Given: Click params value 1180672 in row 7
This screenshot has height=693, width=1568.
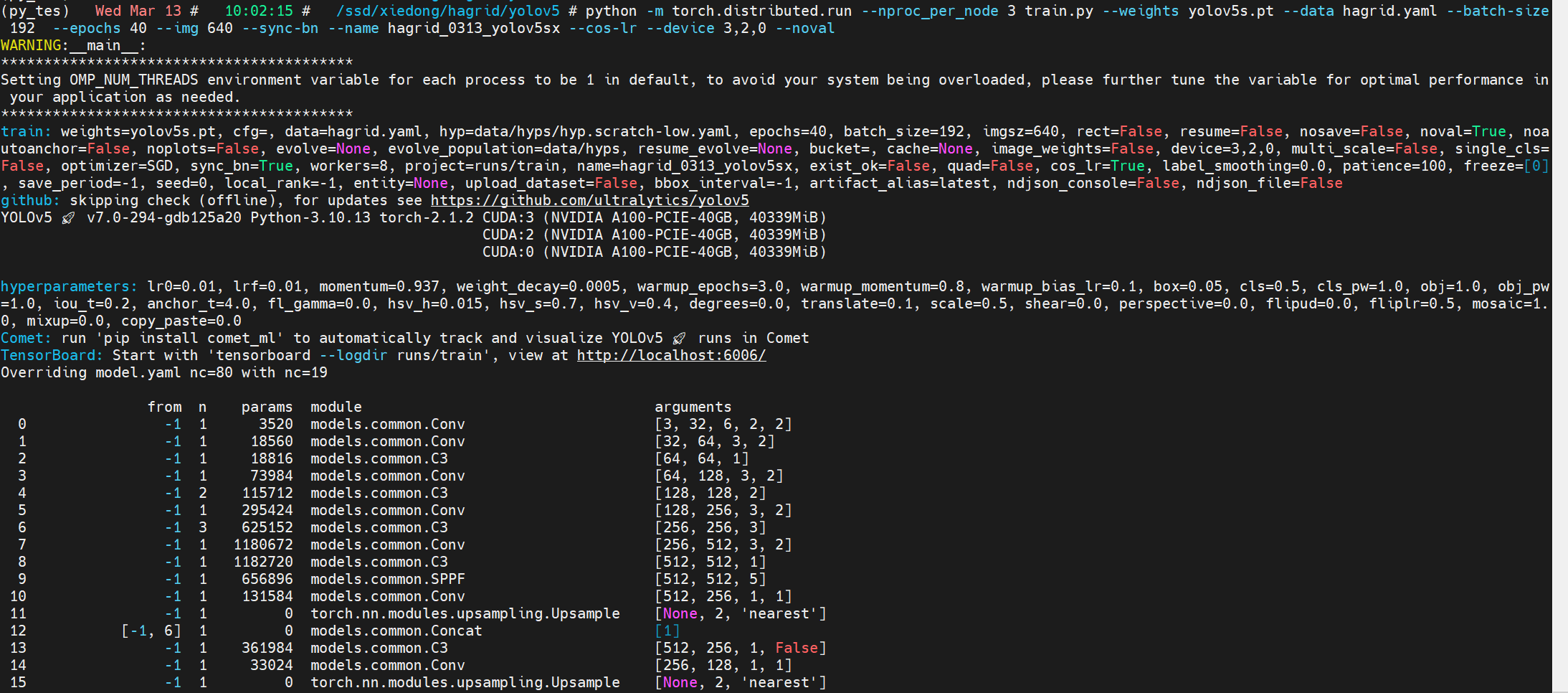Looking at the screenshot, I should (x=262, y=544).
